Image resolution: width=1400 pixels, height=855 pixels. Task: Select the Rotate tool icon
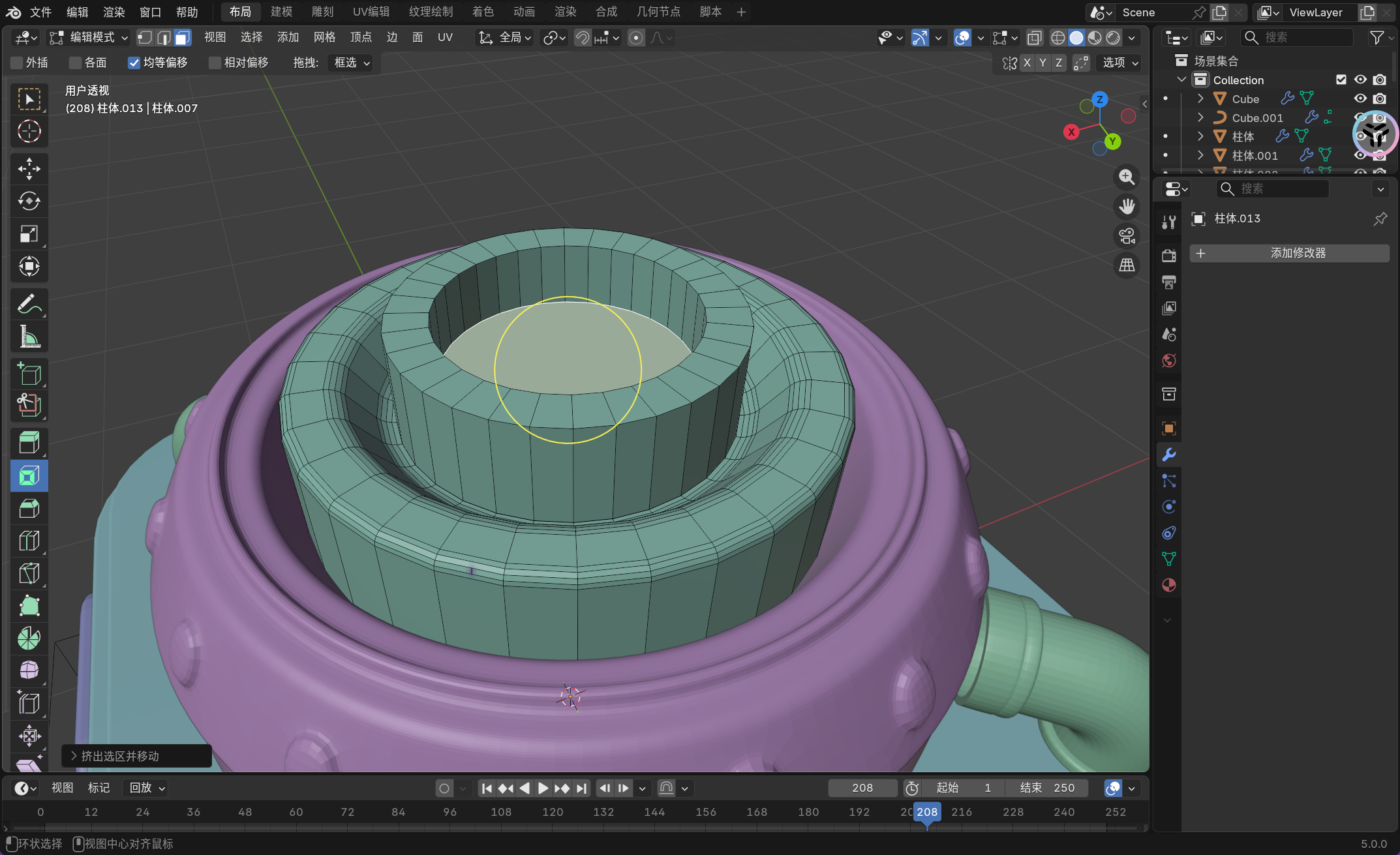(x=29, y=202)
